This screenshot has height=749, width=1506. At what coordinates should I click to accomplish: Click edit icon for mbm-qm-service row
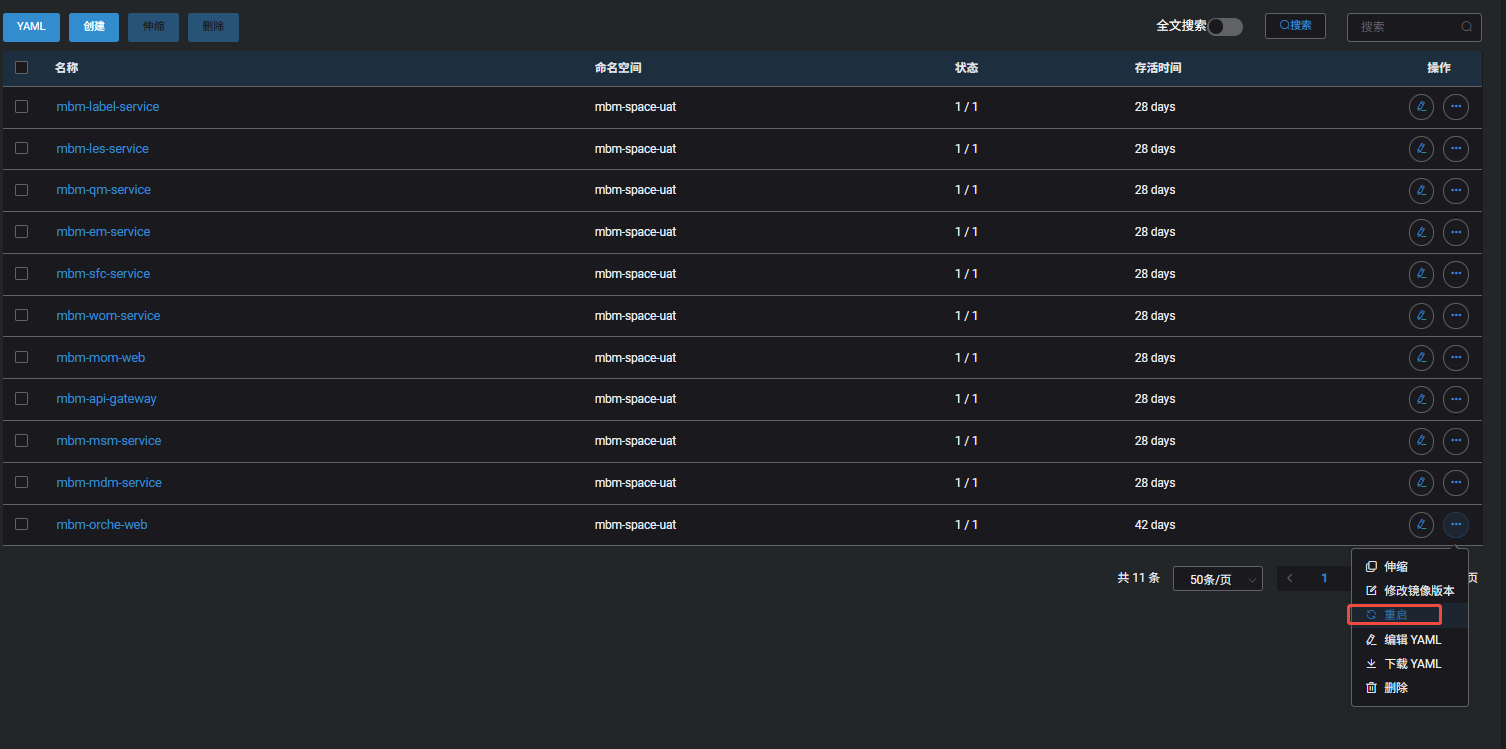1421,190
